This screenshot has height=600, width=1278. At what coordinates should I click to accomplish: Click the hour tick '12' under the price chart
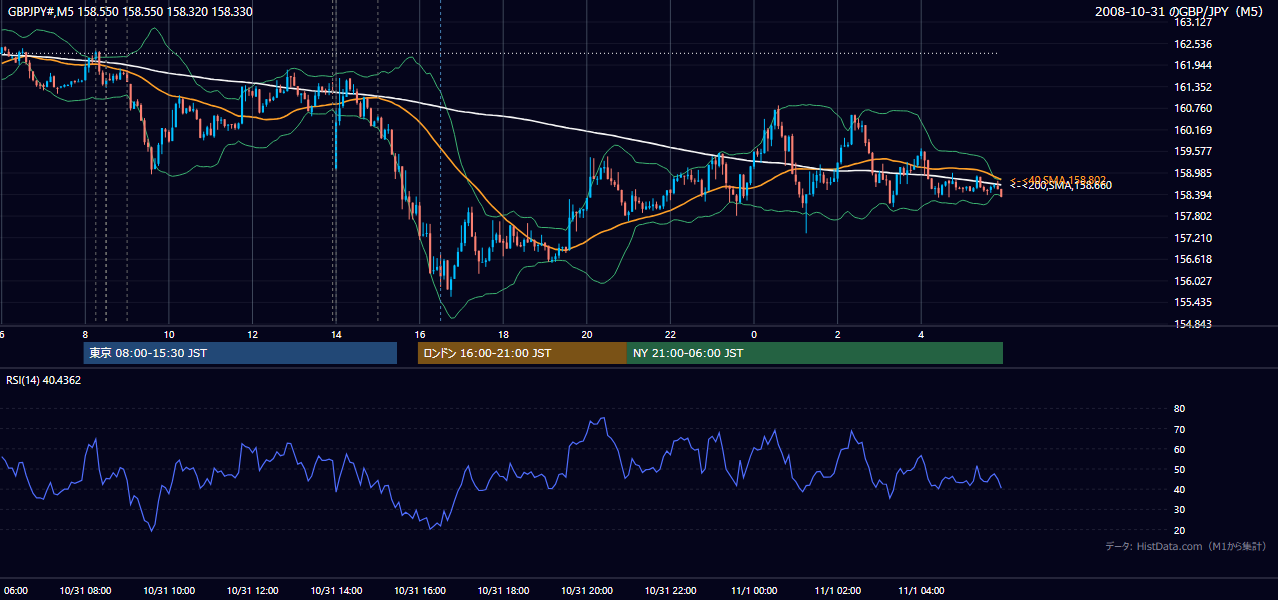click(252, 335)
